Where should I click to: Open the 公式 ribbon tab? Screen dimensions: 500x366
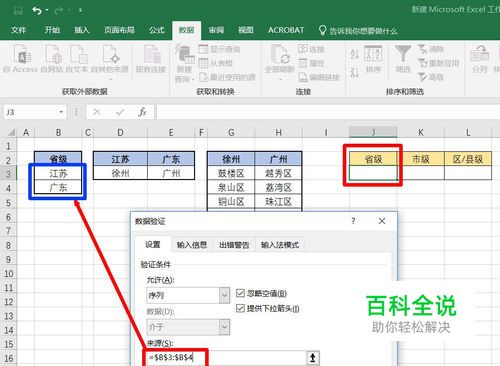point(157,30)
